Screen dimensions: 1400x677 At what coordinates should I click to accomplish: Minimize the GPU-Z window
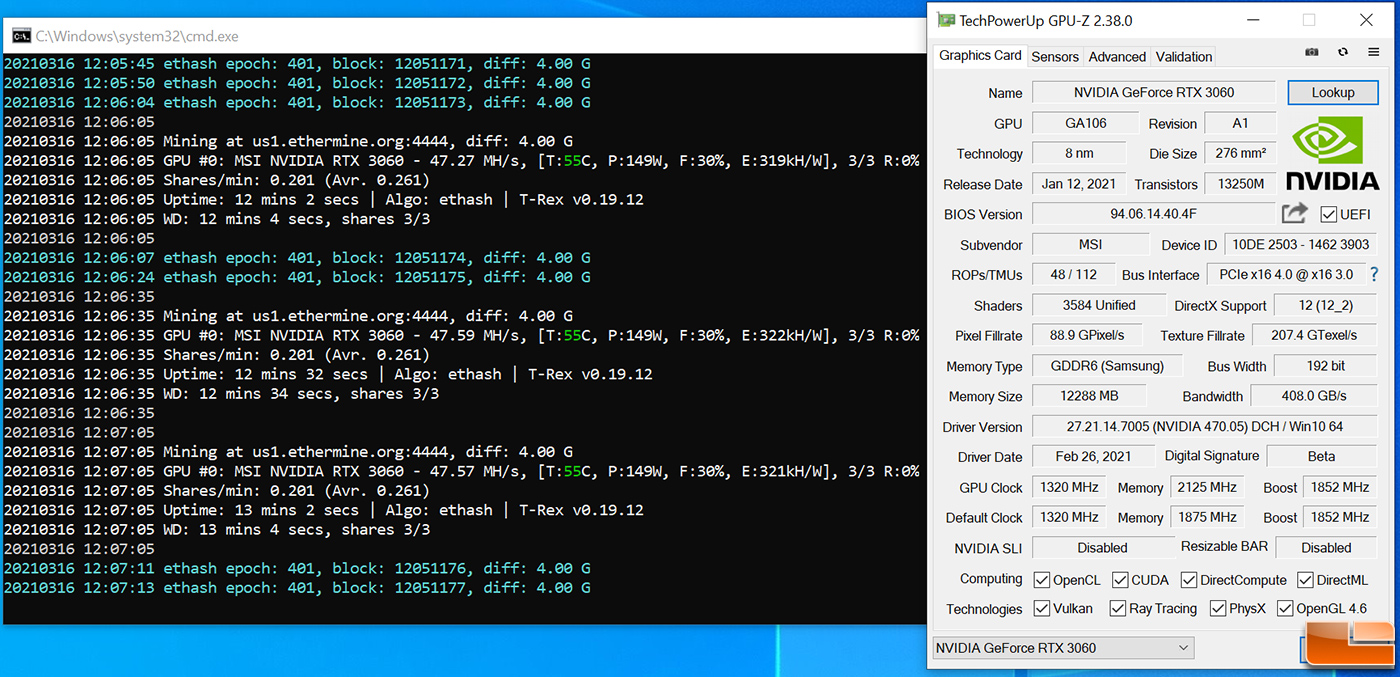tap(1251, 20)
